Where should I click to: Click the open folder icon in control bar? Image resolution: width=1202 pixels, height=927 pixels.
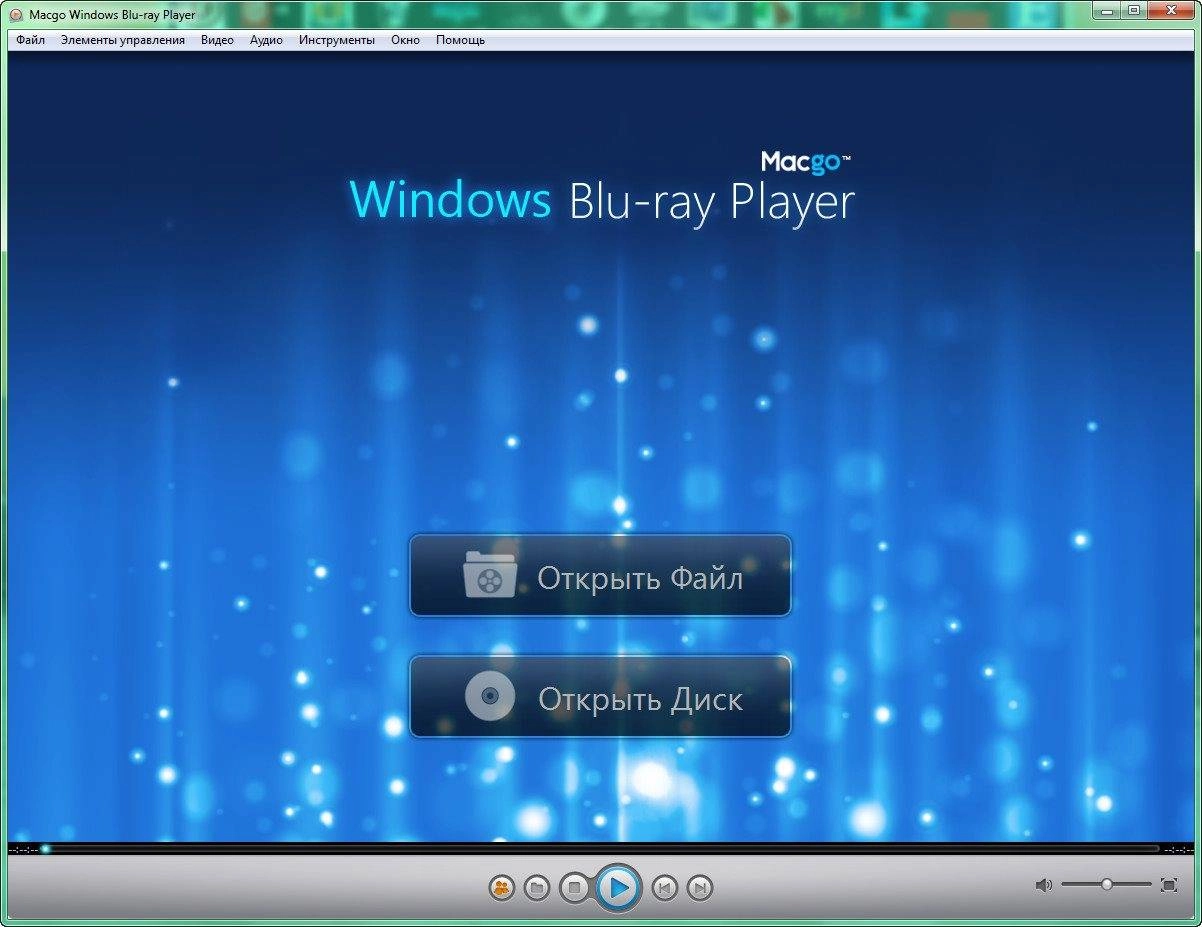tap(537, 887)
